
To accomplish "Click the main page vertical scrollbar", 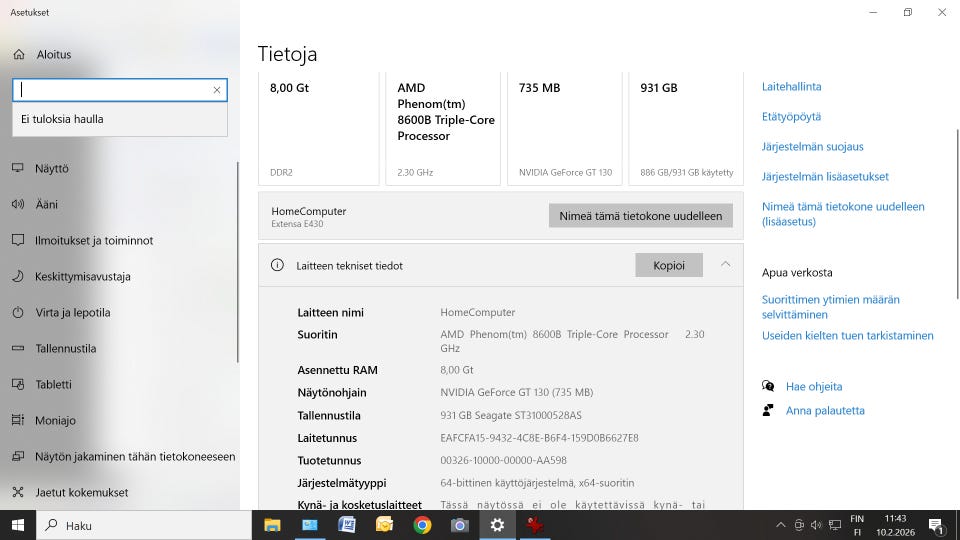I will click(x=957, y=214).
